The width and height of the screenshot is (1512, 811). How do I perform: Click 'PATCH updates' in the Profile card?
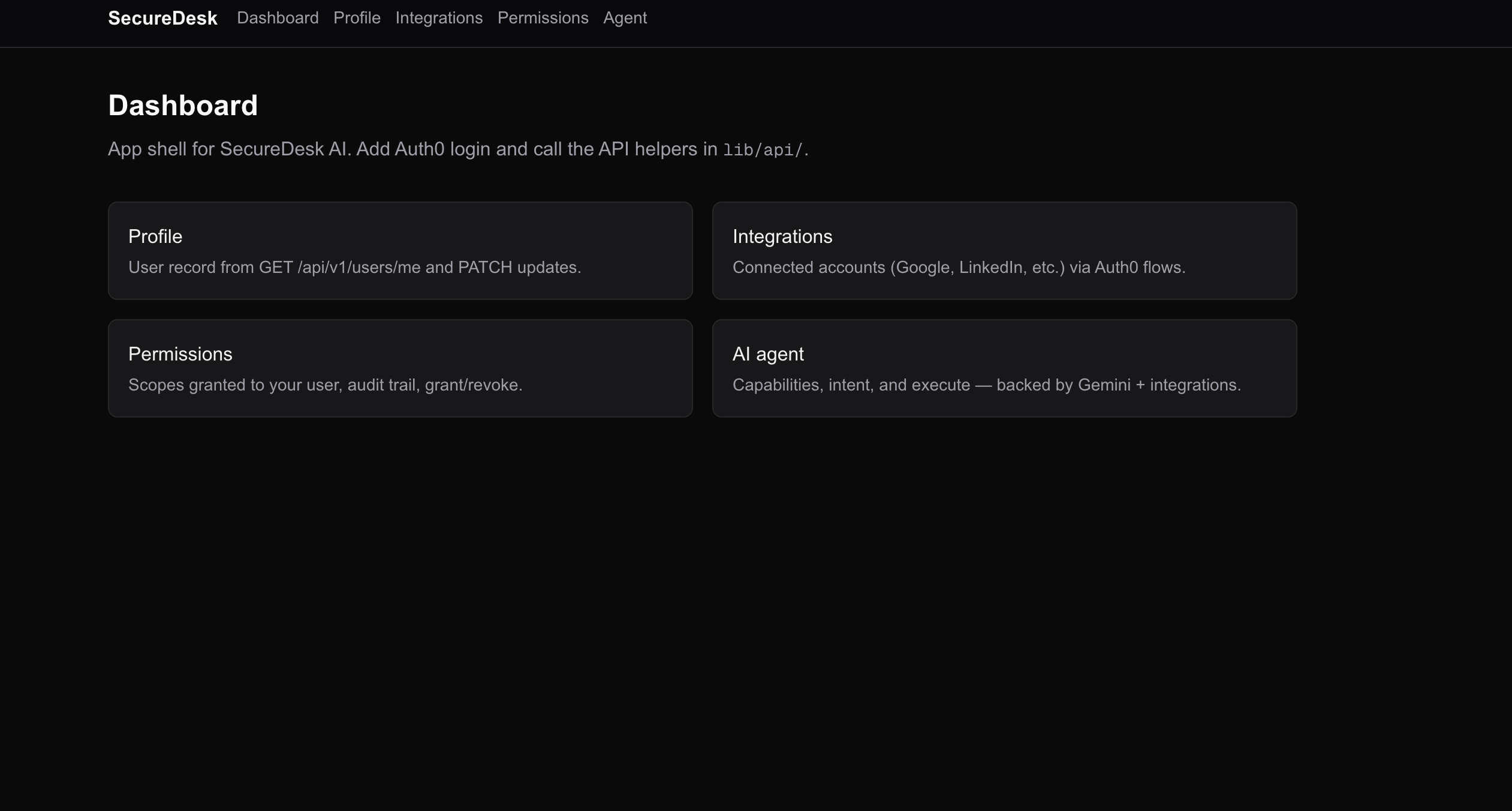coord(519,268)
